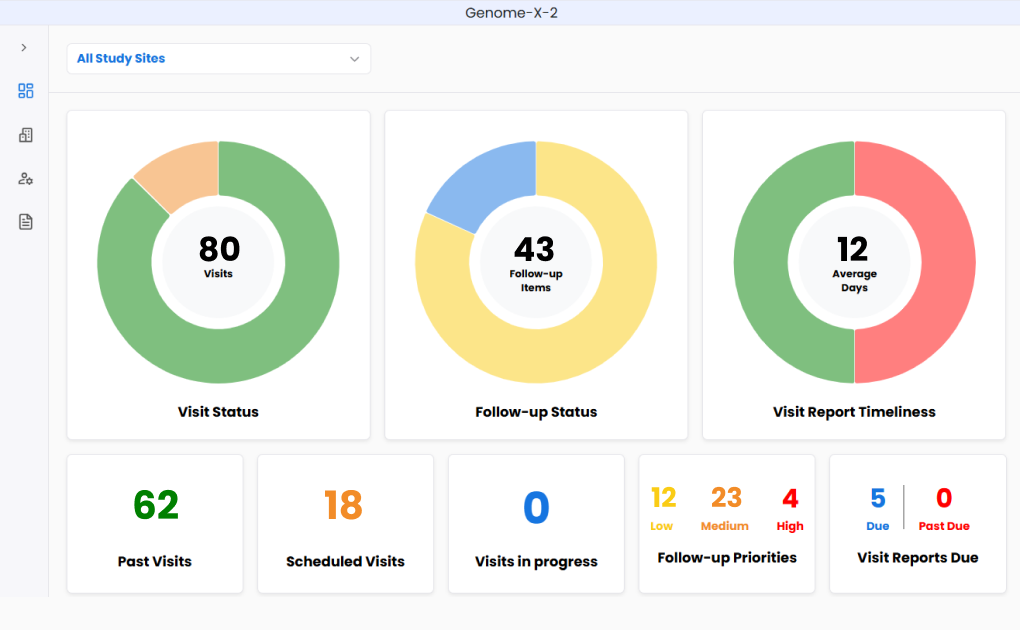Click the Visit Reports Due label
The height and width of the screenshot is (630, 1020).
[918, 558]
